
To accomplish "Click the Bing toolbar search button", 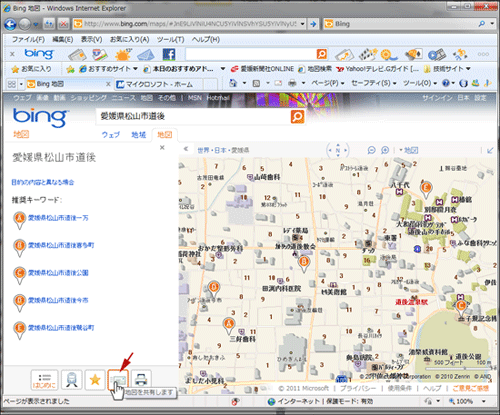I will pyautogui.click(x=322, y=54).
